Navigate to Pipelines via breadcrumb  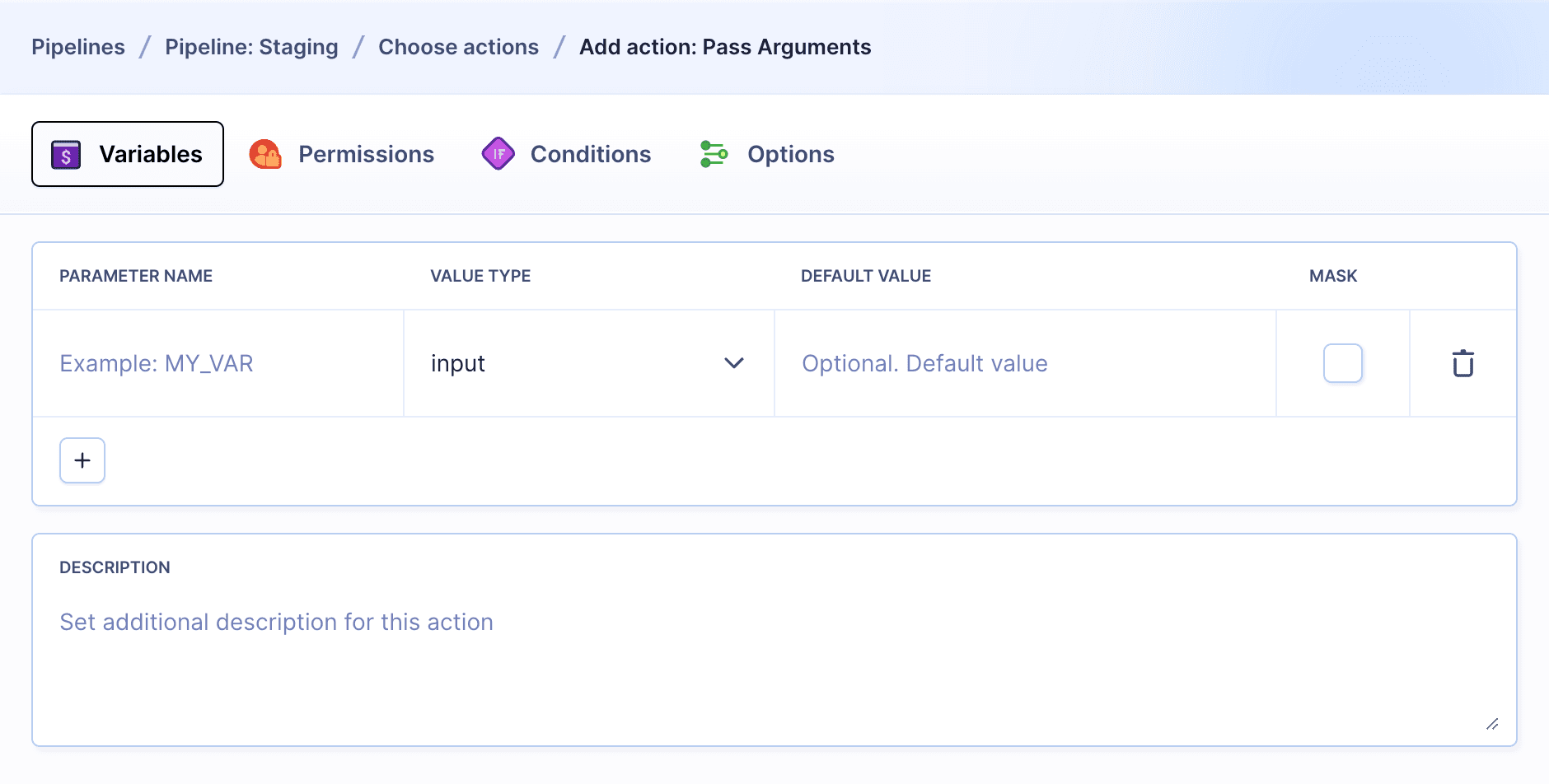(78, 47)
